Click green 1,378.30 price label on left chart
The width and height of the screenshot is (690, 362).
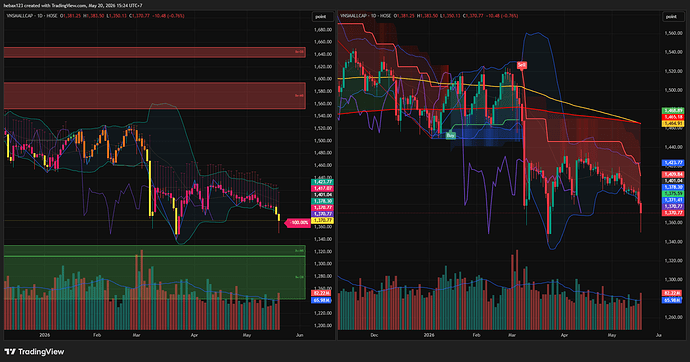323,201
